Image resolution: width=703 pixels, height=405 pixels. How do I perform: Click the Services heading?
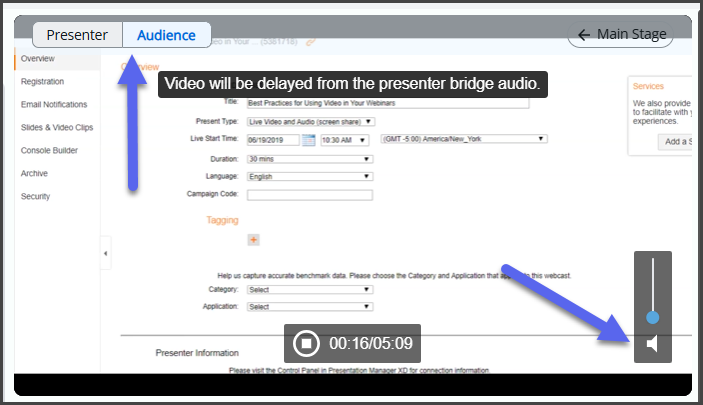pos(648,86)
